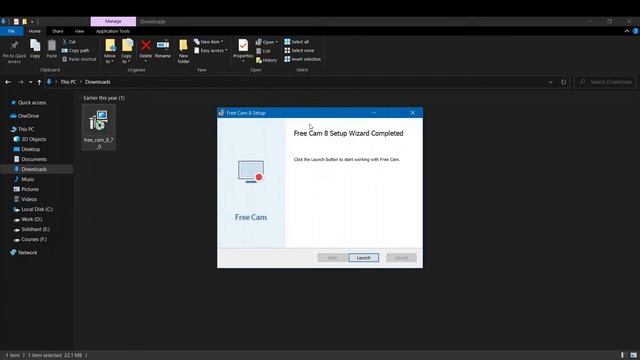
Task: Click Cancel button in setup wizard
Action: pos(401,258)
